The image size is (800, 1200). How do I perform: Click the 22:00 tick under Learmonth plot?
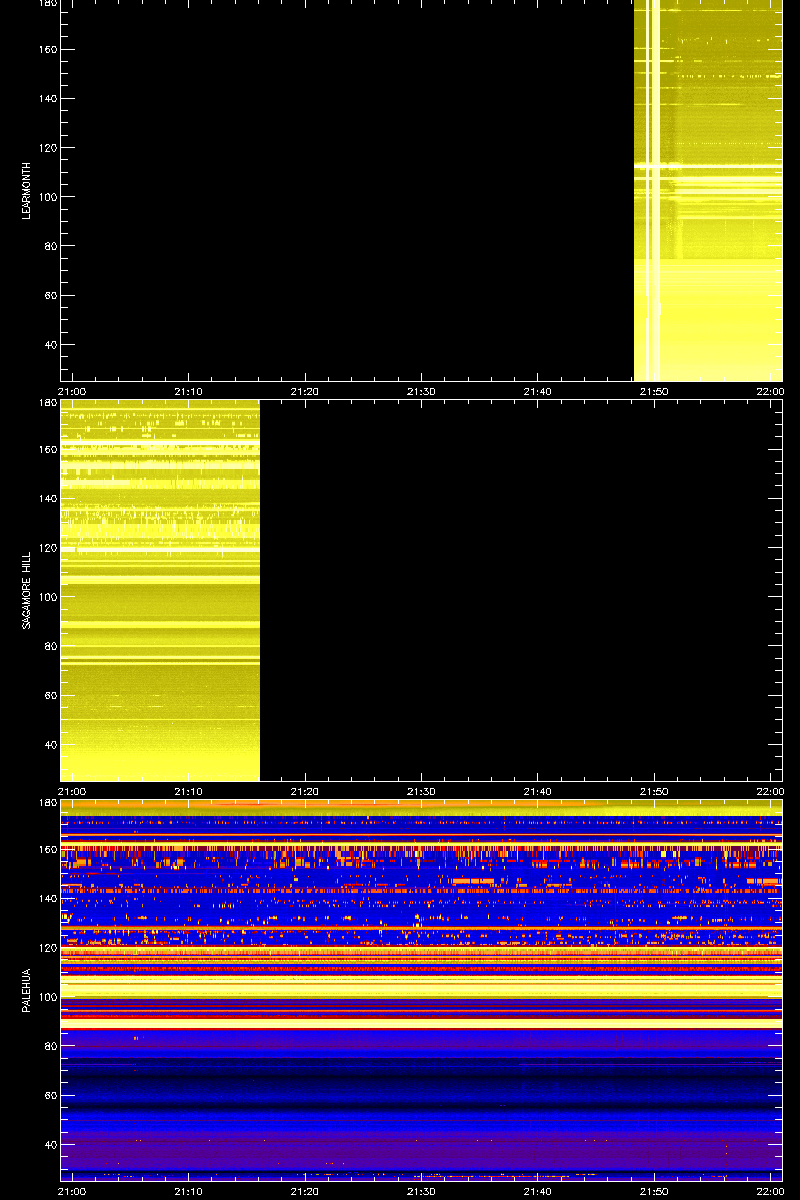point(770,391)
